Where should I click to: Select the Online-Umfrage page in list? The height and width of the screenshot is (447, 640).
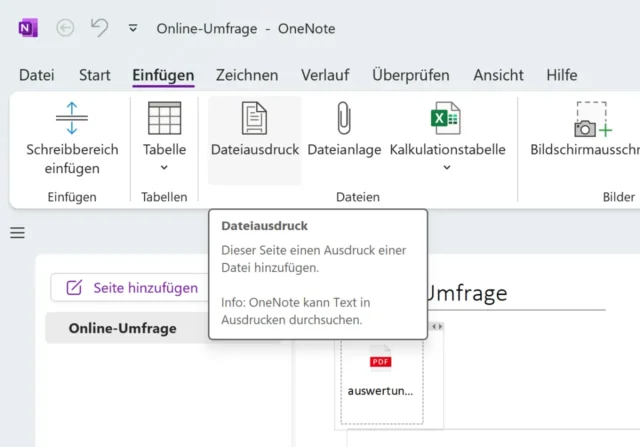pyautogui.click(x=127, y=328)
